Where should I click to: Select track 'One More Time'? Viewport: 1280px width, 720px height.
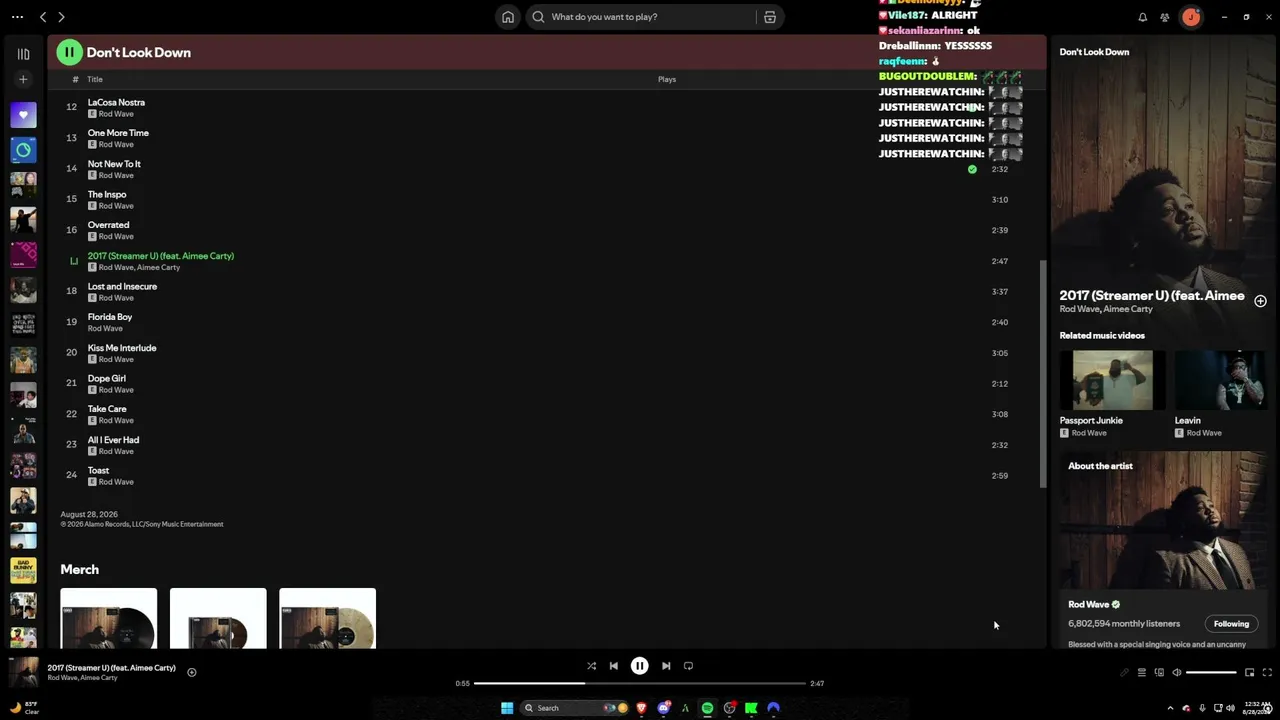pyautogui.click(x=118, y=133)
